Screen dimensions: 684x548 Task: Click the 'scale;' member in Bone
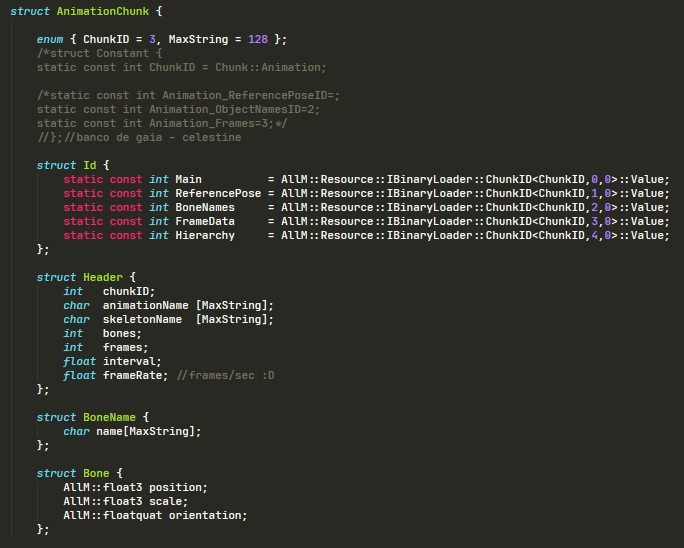click(x=168, y=500)
